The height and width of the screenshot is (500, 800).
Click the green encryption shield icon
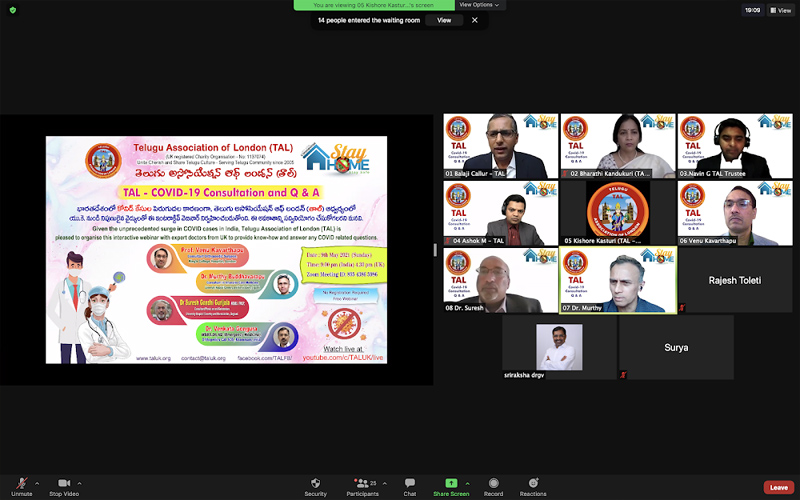13,10
